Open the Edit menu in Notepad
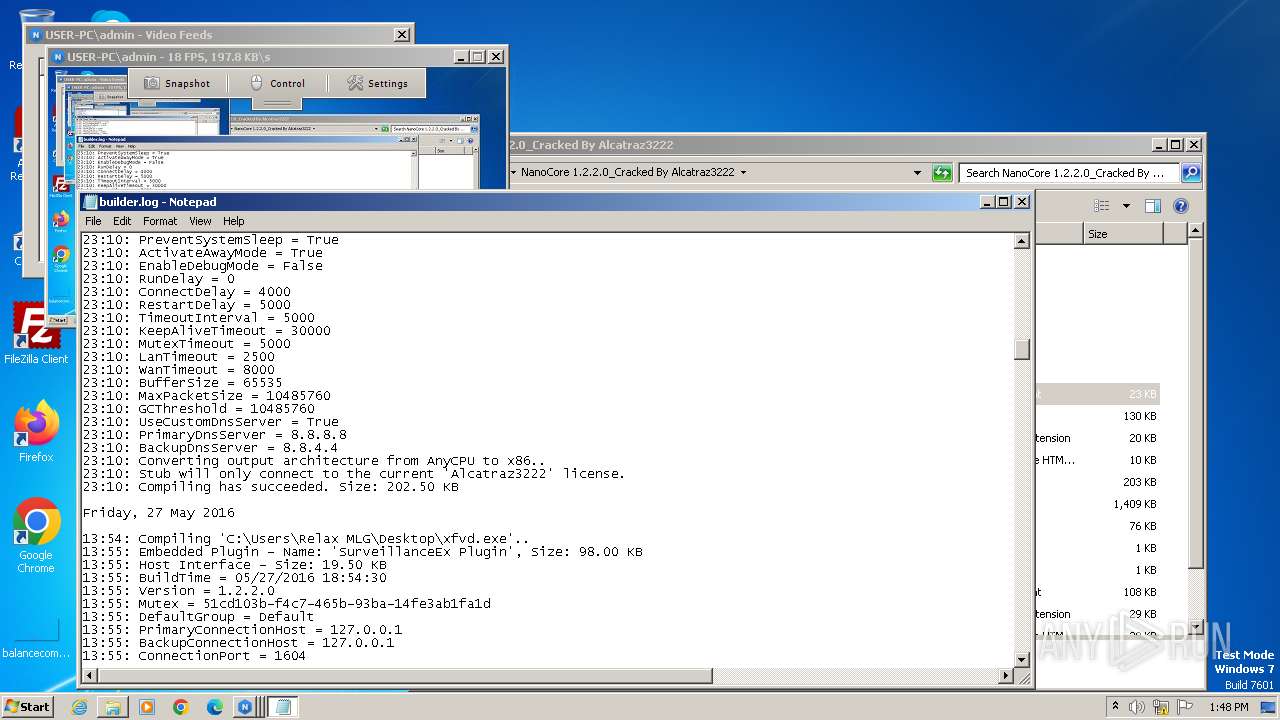Screen dimensions: 1280x720 coord(122,221)
